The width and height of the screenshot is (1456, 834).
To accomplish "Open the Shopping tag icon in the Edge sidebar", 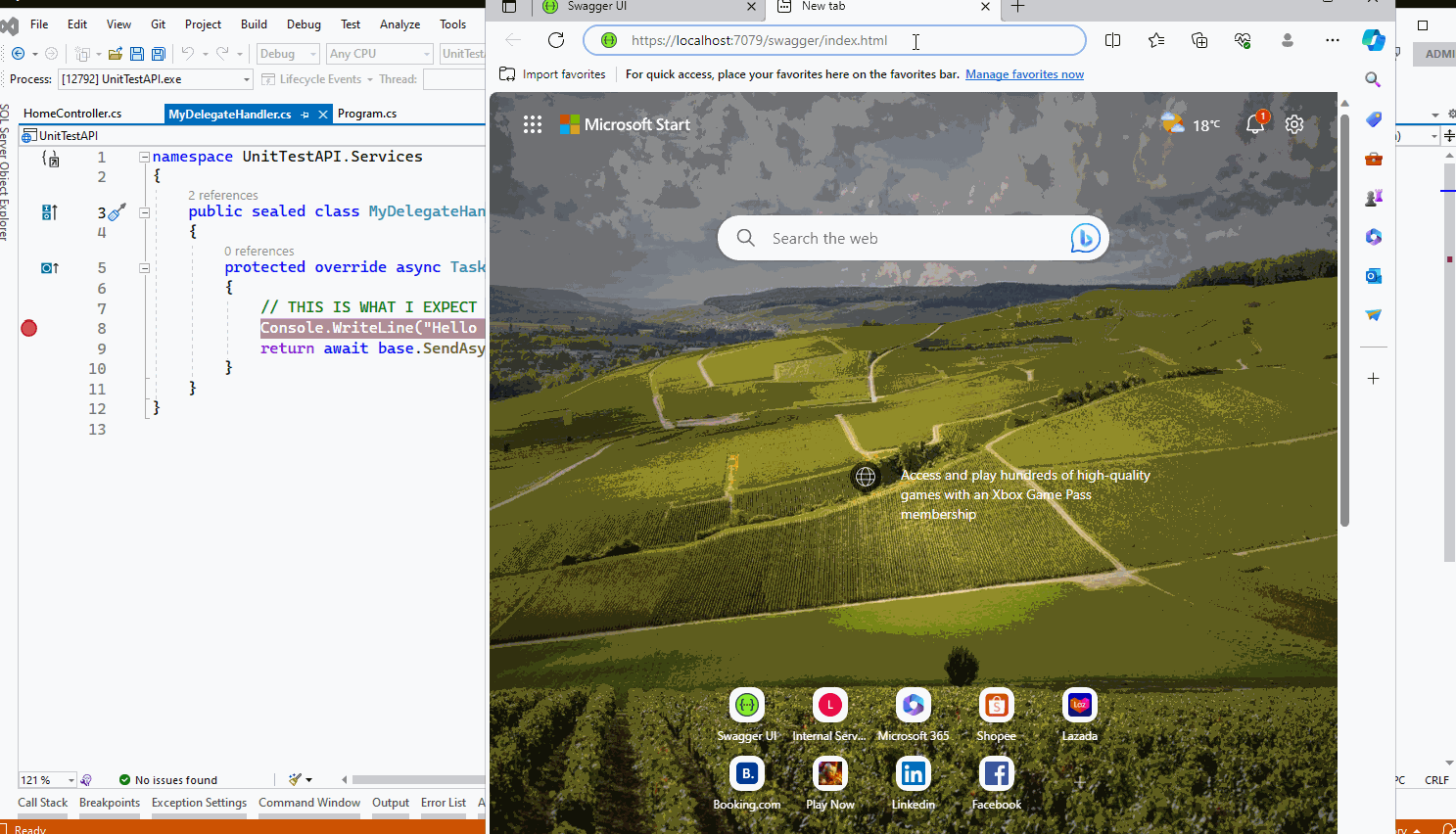I will tap(1374, 119).
